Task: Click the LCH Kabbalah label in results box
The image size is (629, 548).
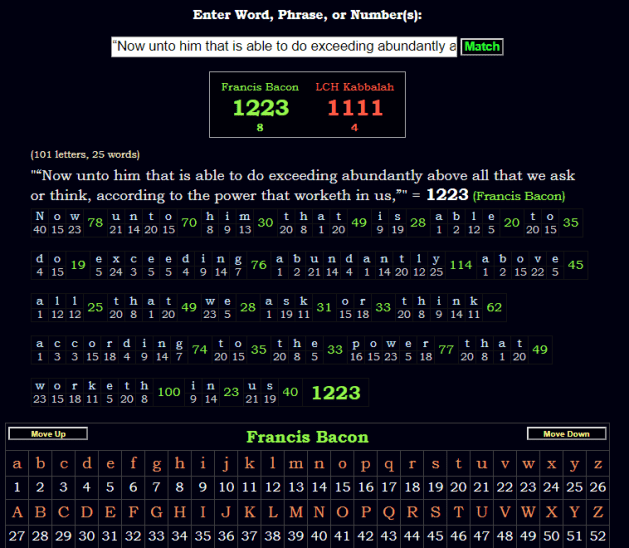Action: [x=355, y=87]
